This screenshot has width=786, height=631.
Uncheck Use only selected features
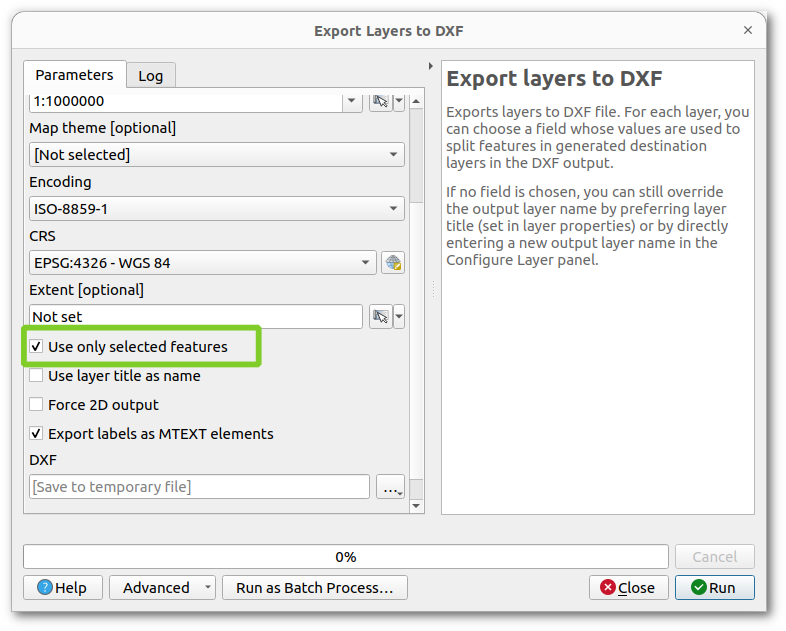pyautogui.click(x=37, y=347)
